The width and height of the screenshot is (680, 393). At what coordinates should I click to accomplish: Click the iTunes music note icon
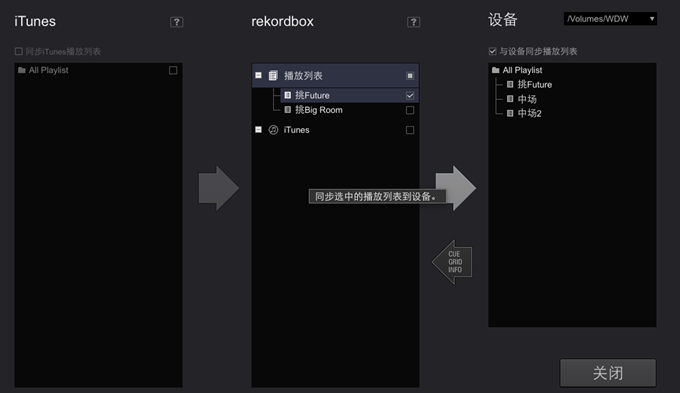point(273,130)
